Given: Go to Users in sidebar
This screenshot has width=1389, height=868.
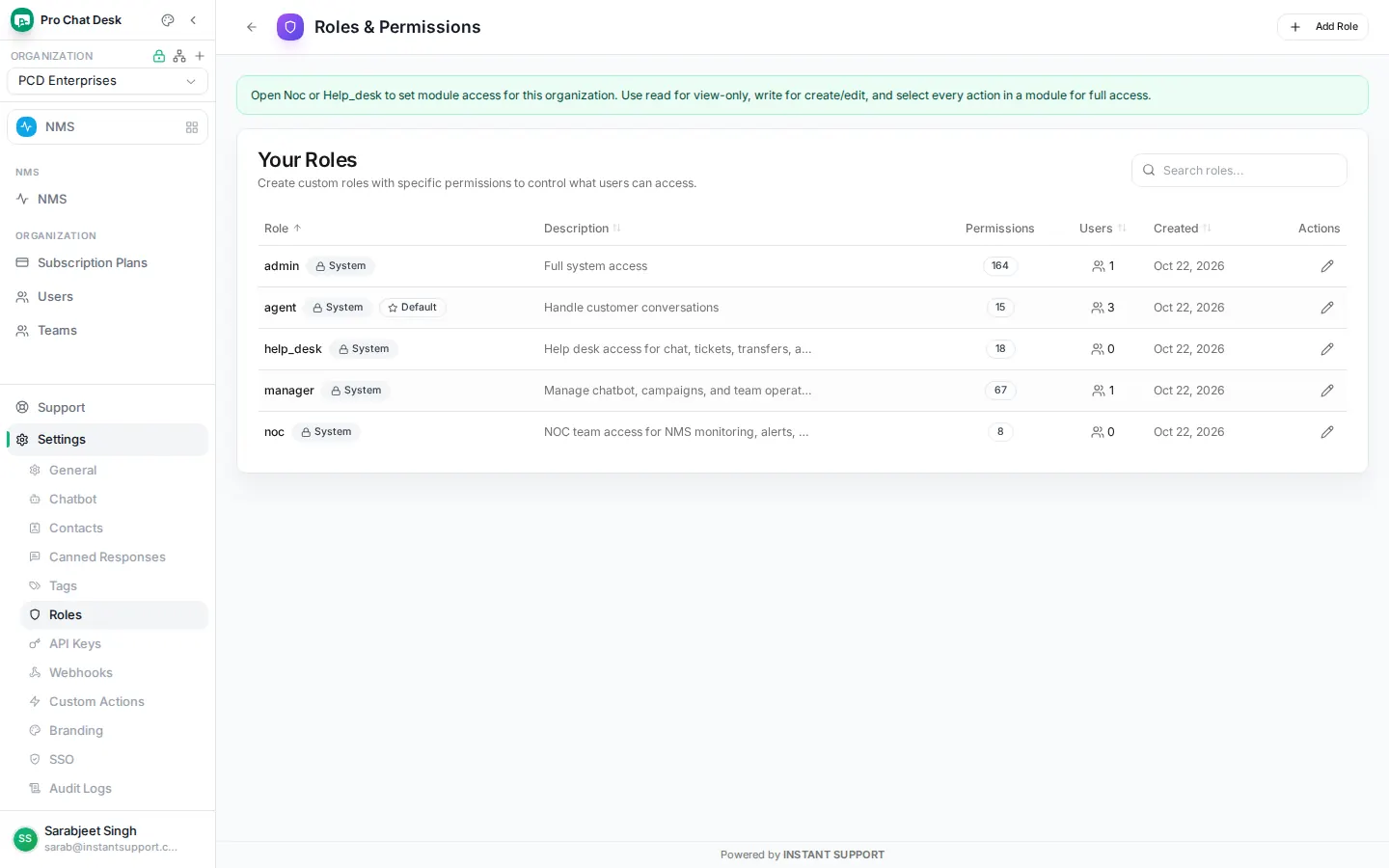Looking at the screenshot, I should [x=107, y=297].
